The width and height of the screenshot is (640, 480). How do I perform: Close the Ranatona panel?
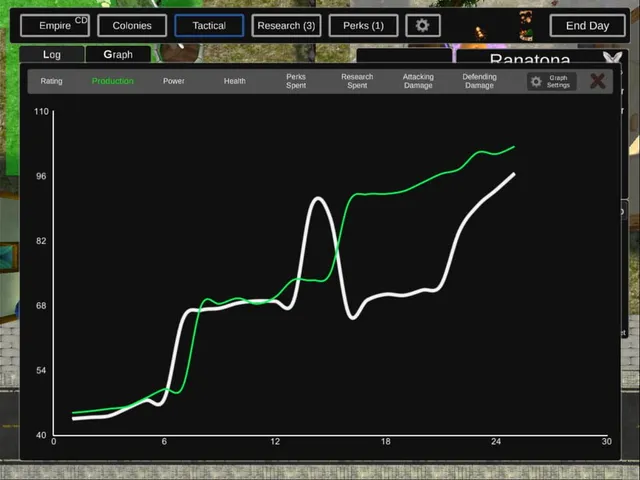(x=613, y=58)
